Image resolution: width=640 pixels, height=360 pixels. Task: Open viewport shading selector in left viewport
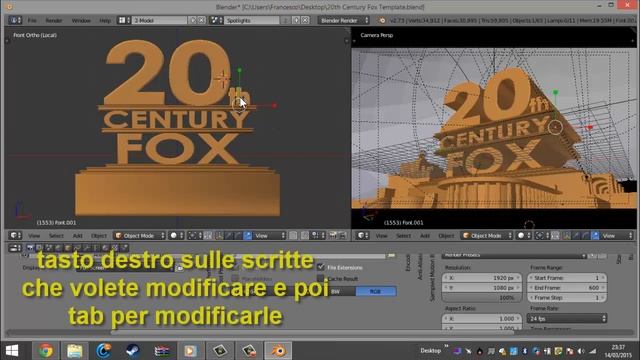click(176, 236)
